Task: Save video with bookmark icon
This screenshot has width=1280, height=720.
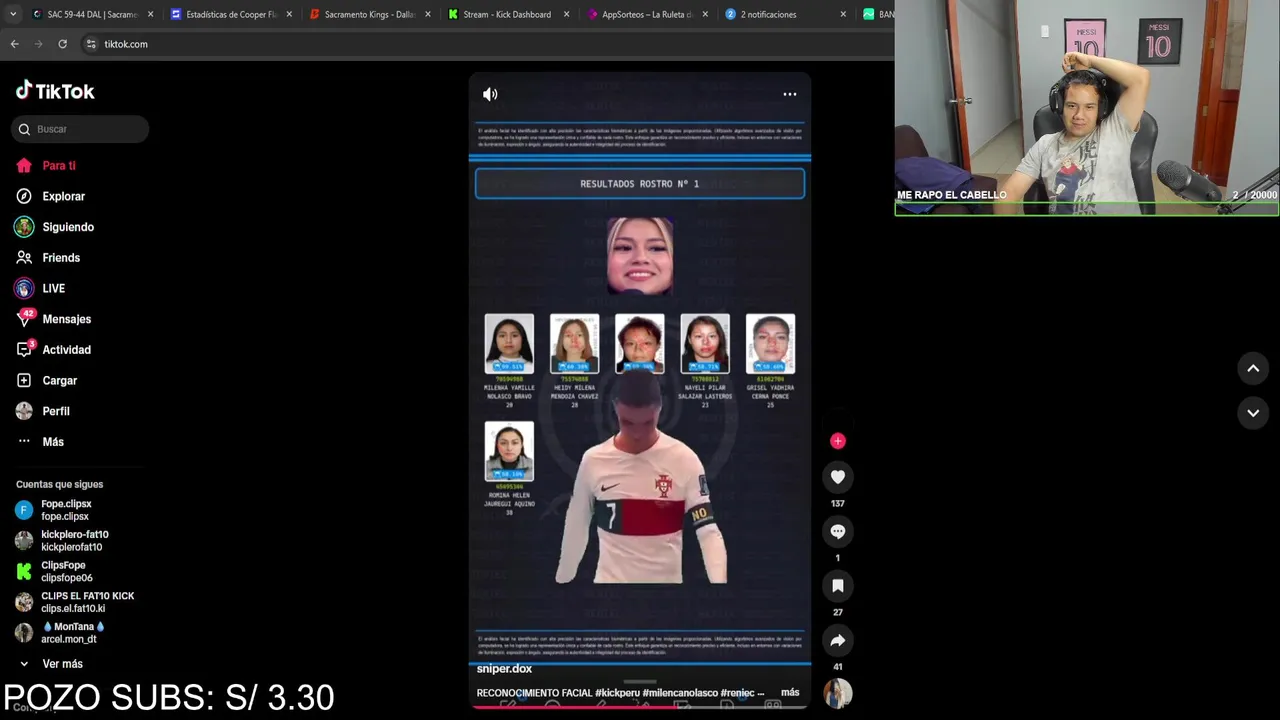Action: [x=838, y=585]
